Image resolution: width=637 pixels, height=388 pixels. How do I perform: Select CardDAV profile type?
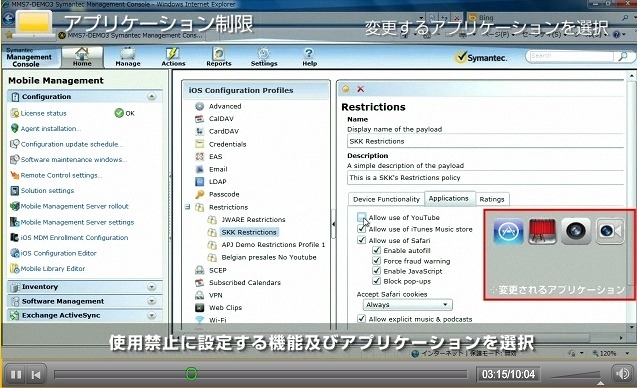[x=224, y=131]
